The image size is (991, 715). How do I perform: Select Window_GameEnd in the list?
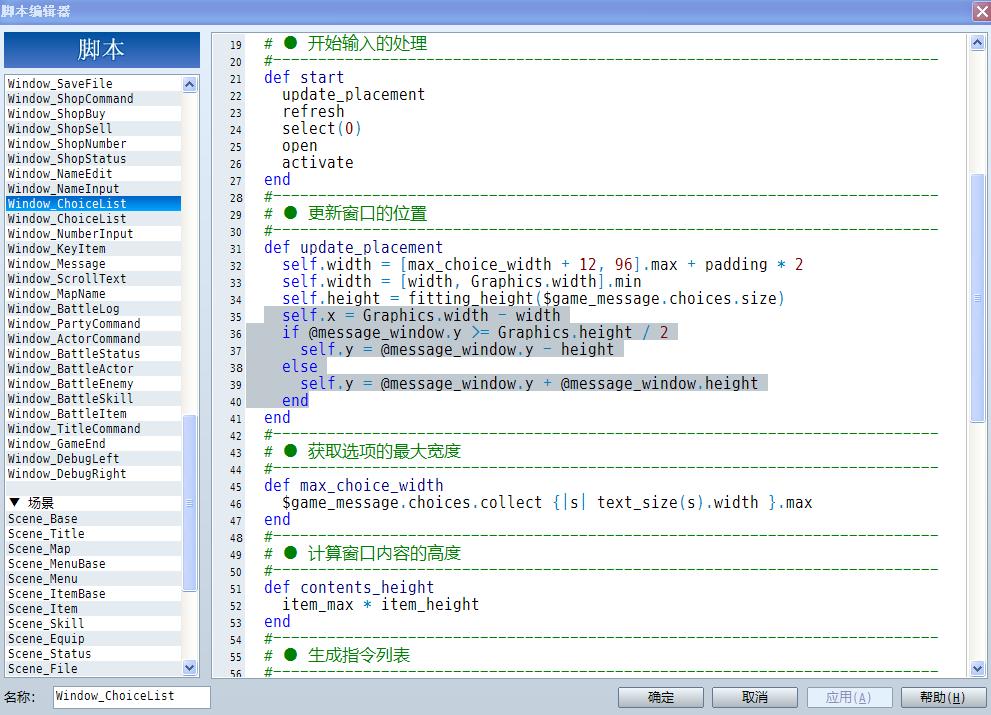coord(94,444)
